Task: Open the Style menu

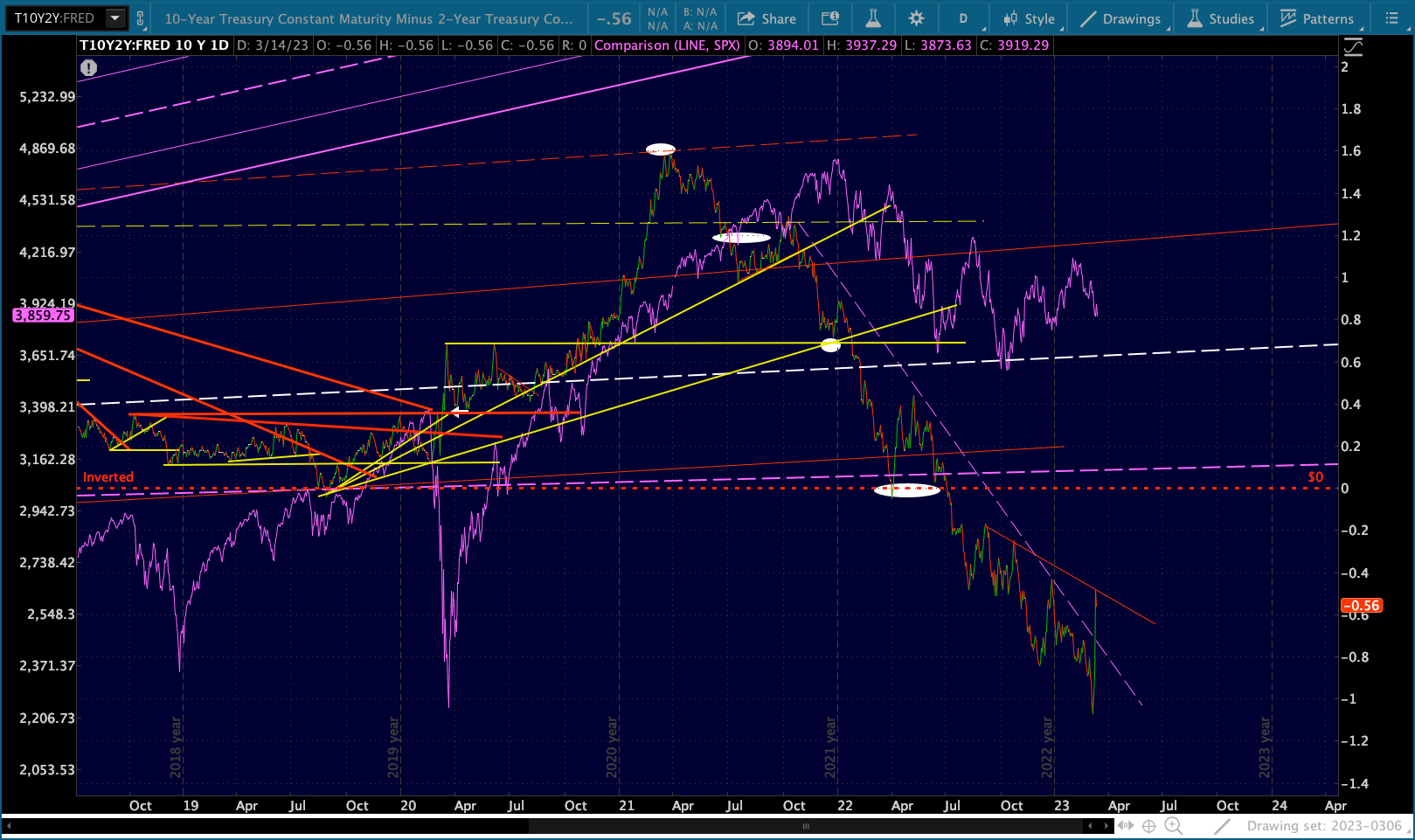Action: pyautogui.click(x=1031, y=18)
